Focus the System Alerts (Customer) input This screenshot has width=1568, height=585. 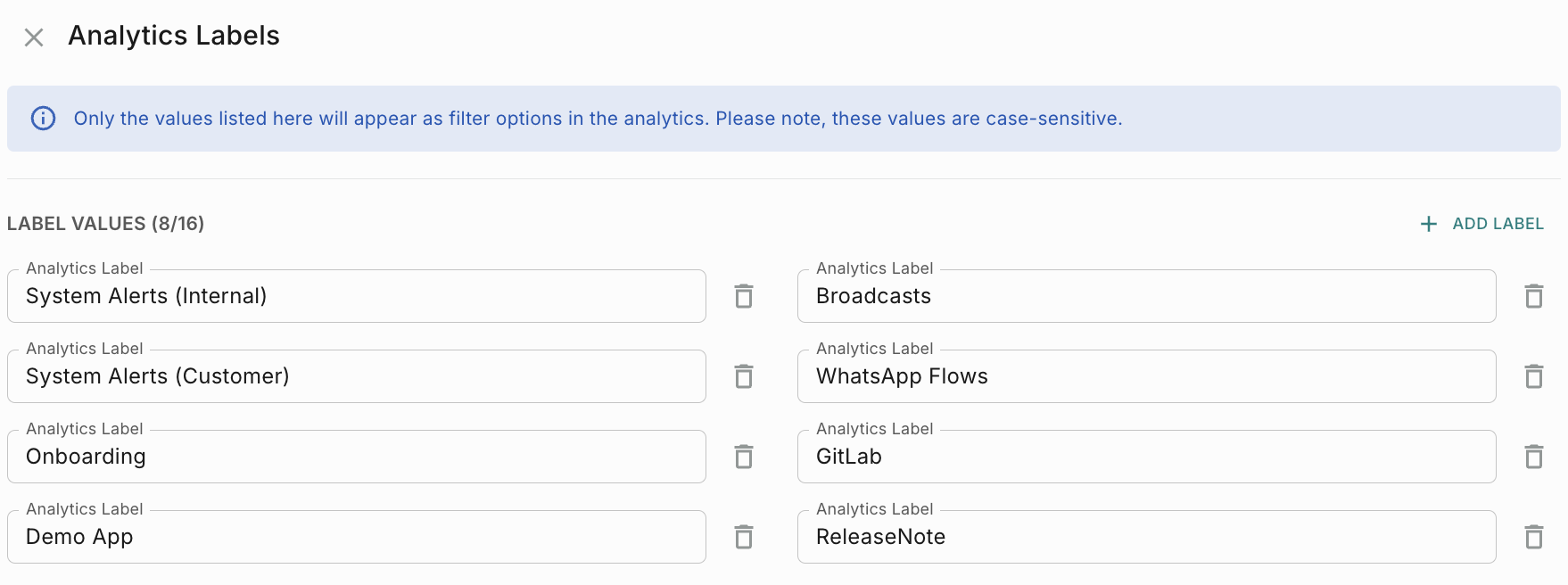pyautogui.click(x=357, y=376)
